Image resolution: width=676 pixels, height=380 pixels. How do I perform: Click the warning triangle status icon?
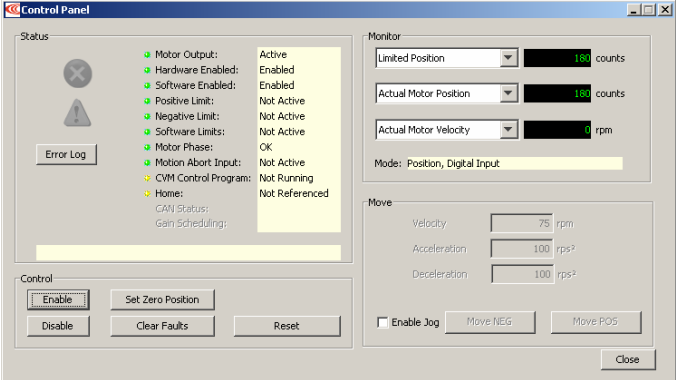(77, 113)
